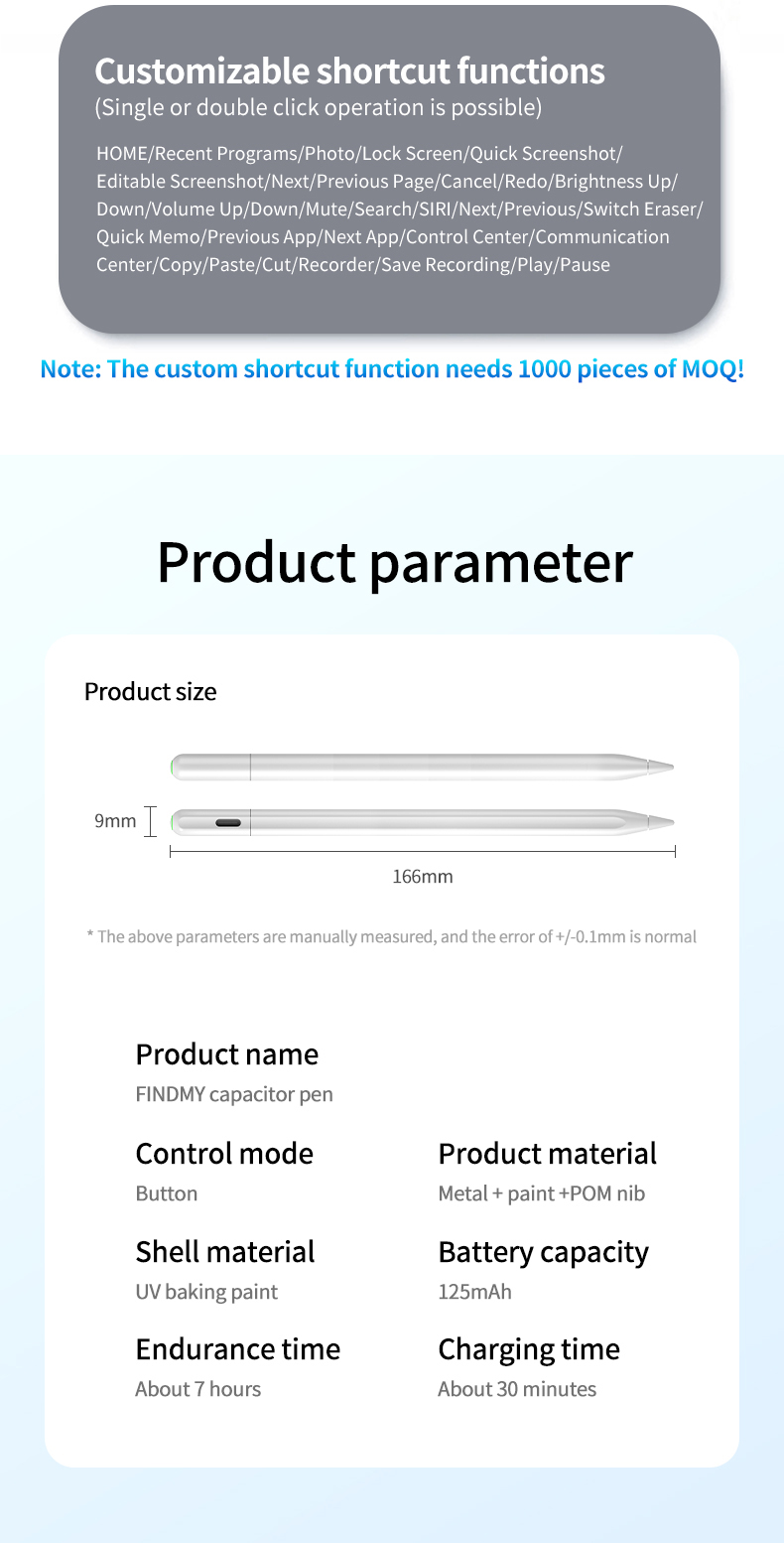Click the "Metal + paint +POM nib" text
784x1543 pixels.
coord(541,1193)
